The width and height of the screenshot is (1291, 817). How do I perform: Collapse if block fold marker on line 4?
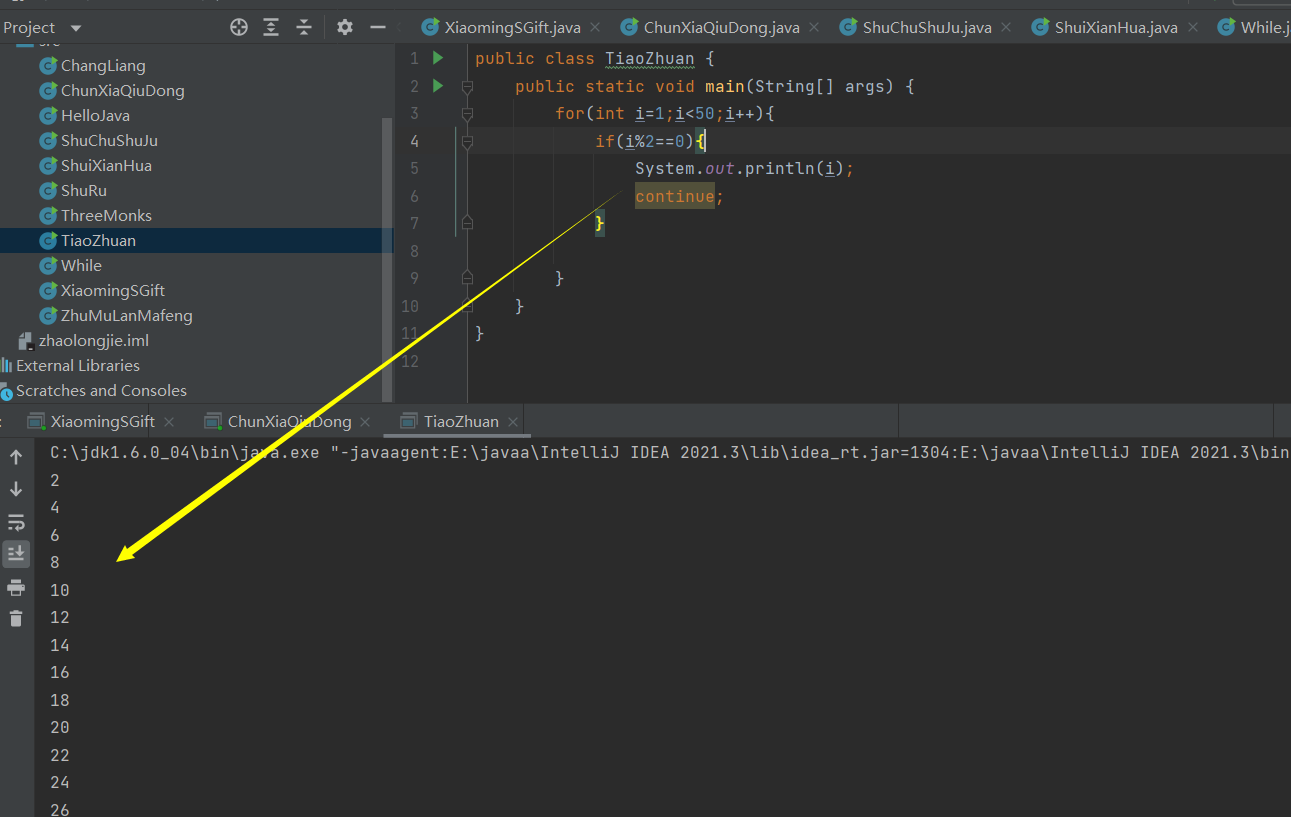(x=467, y=142)
